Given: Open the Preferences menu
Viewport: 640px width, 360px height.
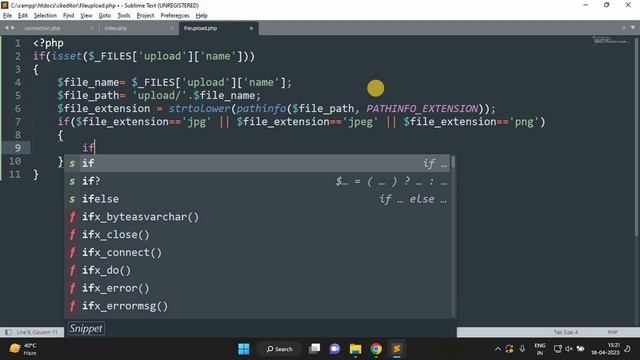Looking at the screenshot, I should 175,16.
